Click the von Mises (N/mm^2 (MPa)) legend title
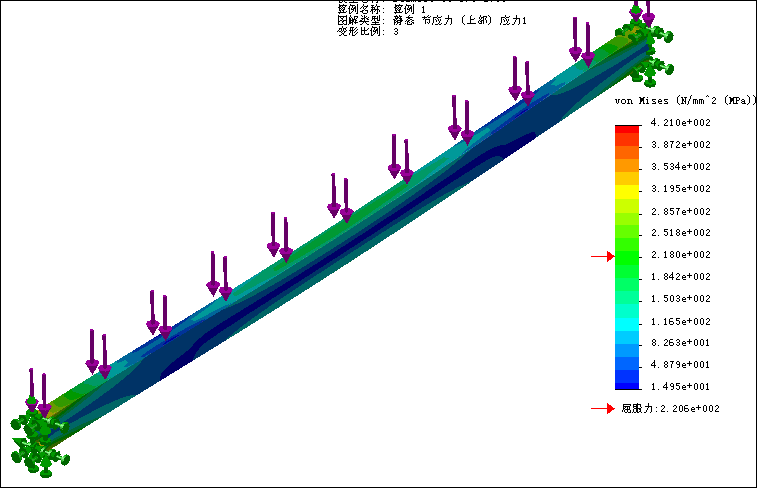Viewport: 757px width, 488px height. [683, 102]
